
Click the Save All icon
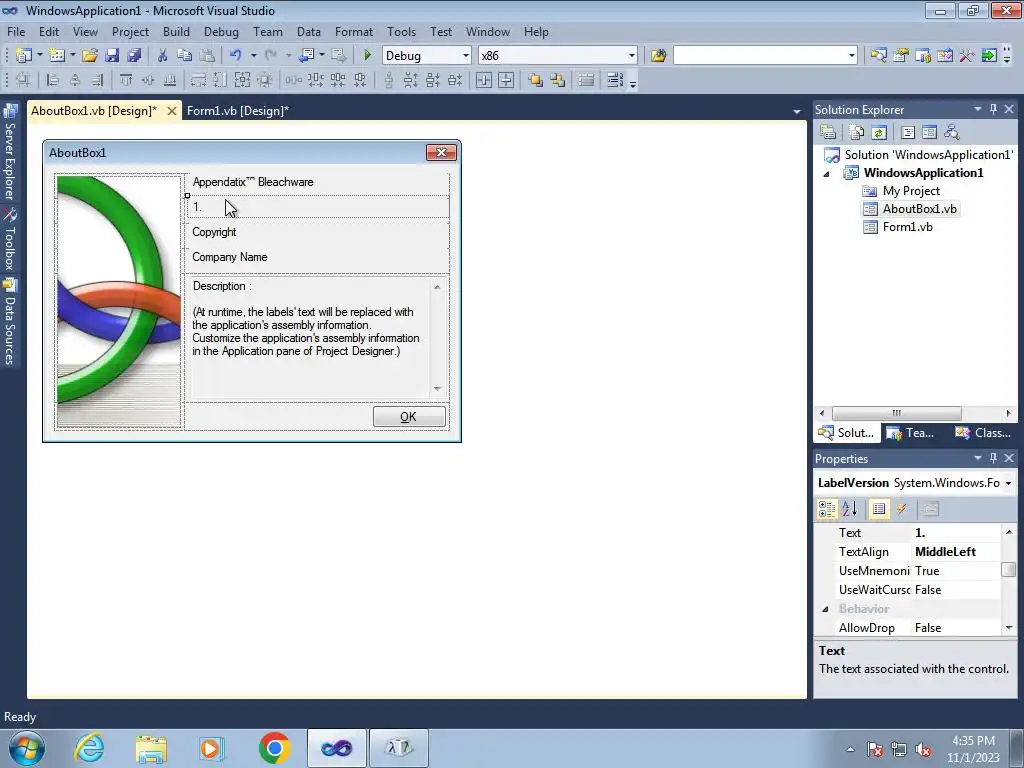pyautogui.click(x=134, y=56)
